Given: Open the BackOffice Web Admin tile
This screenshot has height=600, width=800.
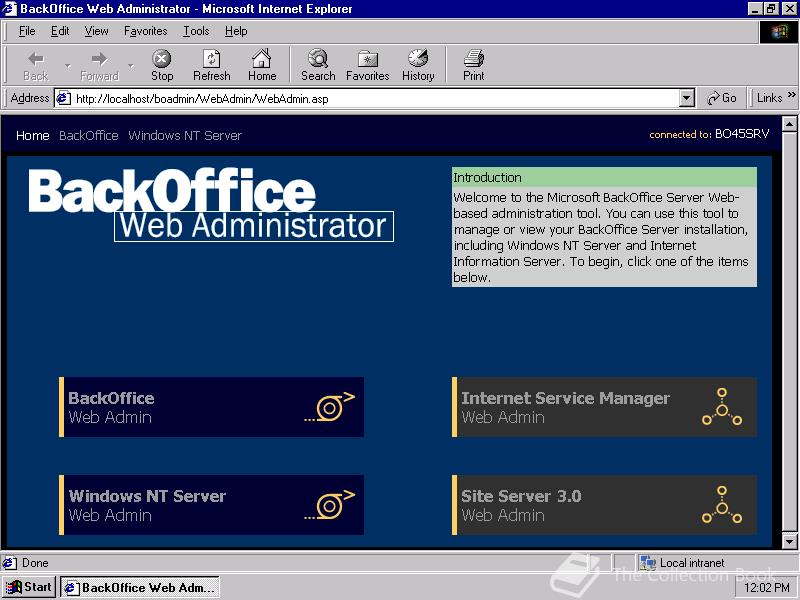Looking at the screenshot, I should (x=211, y=407).
